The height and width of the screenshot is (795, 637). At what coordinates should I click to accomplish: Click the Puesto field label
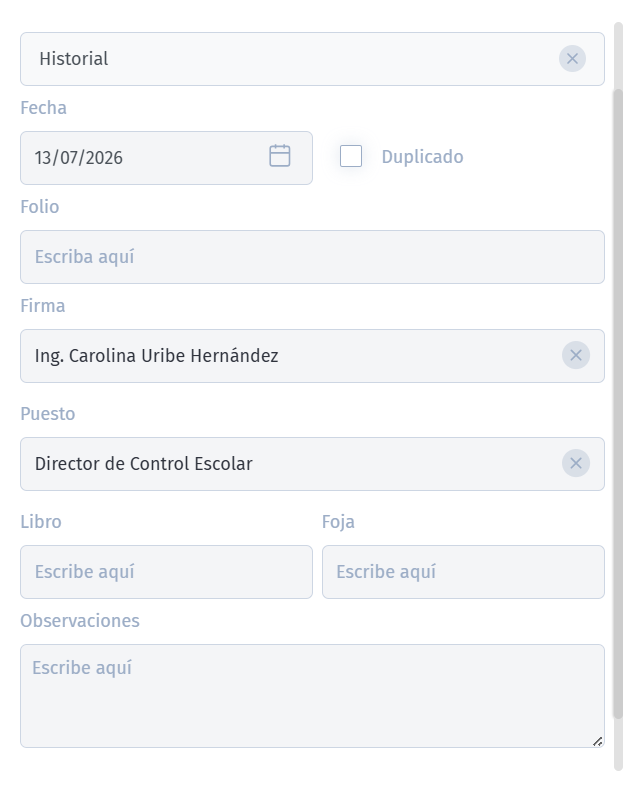48,414
